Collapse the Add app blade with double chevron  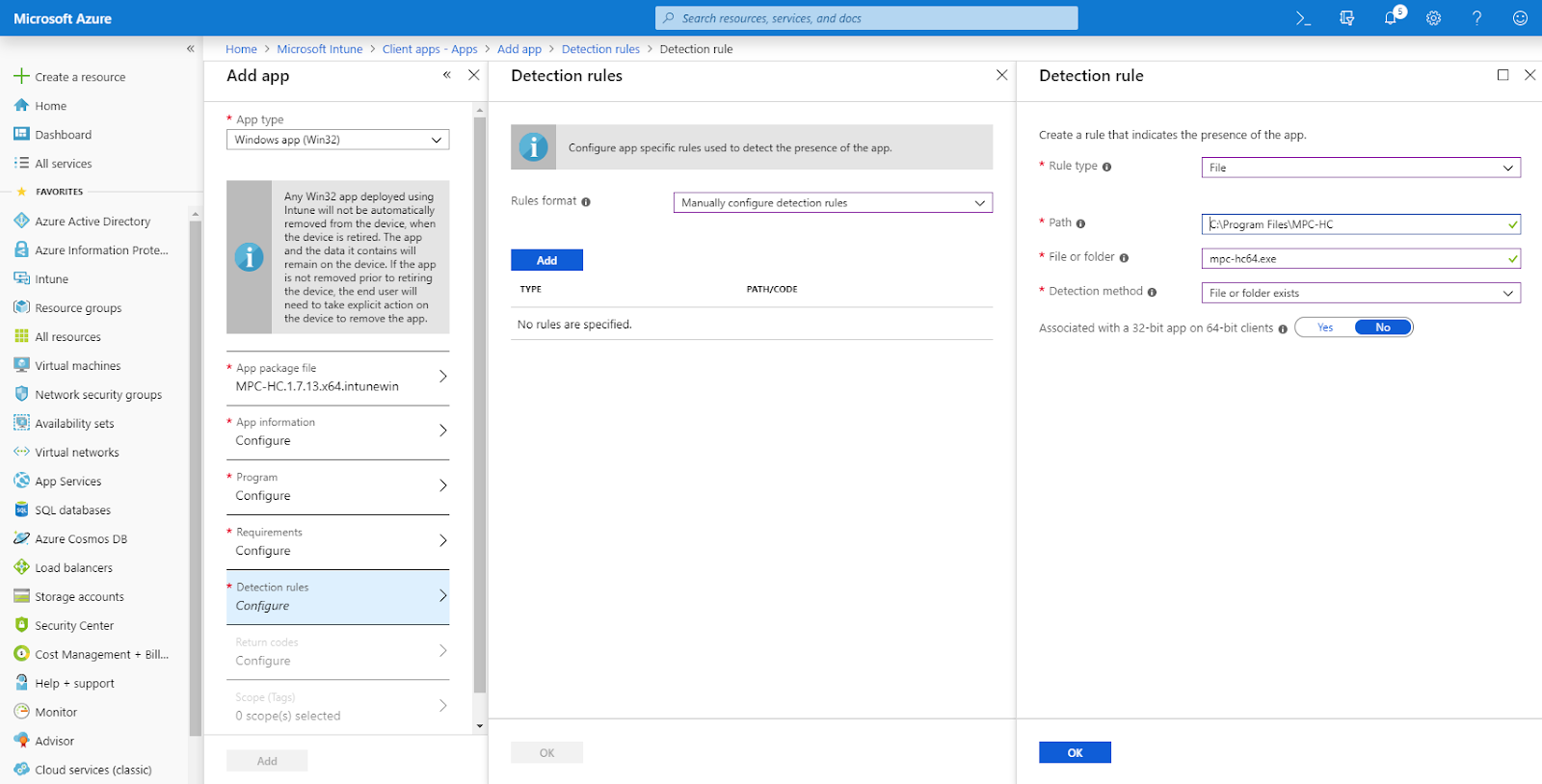pyautogui.click(x=447, y=75)
